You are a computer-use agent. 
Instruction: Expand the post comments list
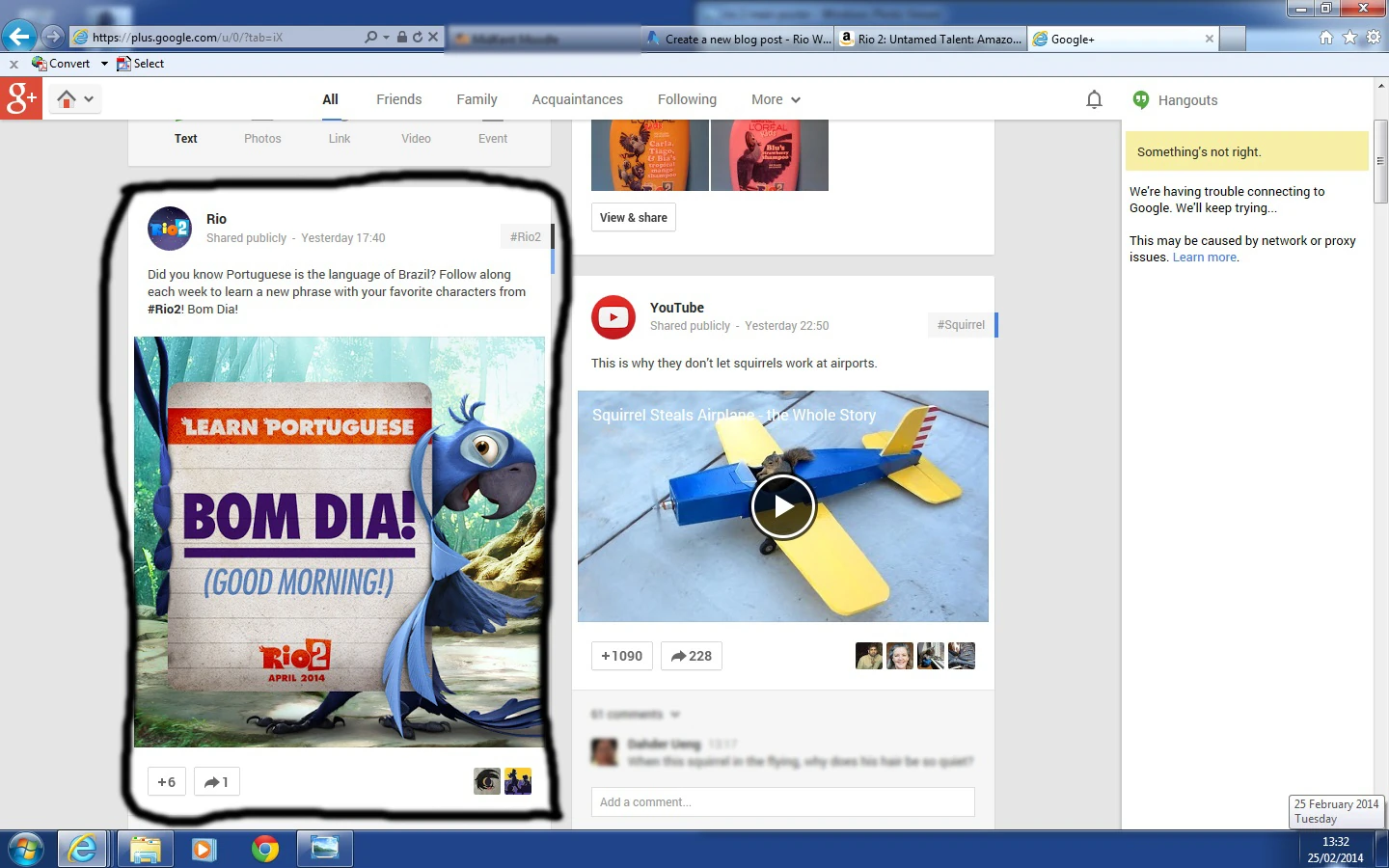pos(636,715)
